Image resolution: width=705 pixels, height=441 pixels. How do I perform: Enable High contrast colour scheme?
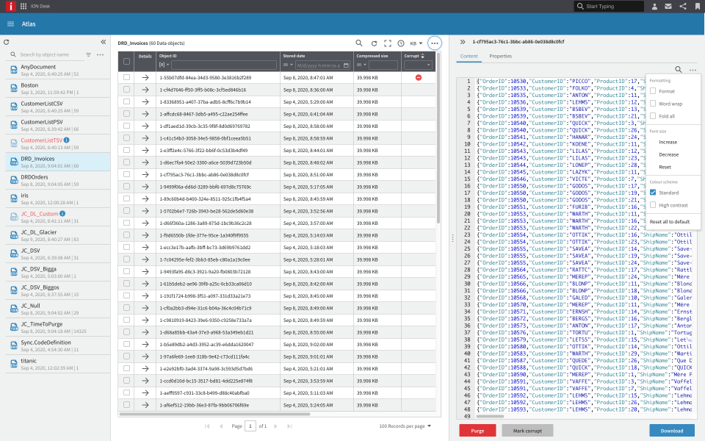[653, 205]
